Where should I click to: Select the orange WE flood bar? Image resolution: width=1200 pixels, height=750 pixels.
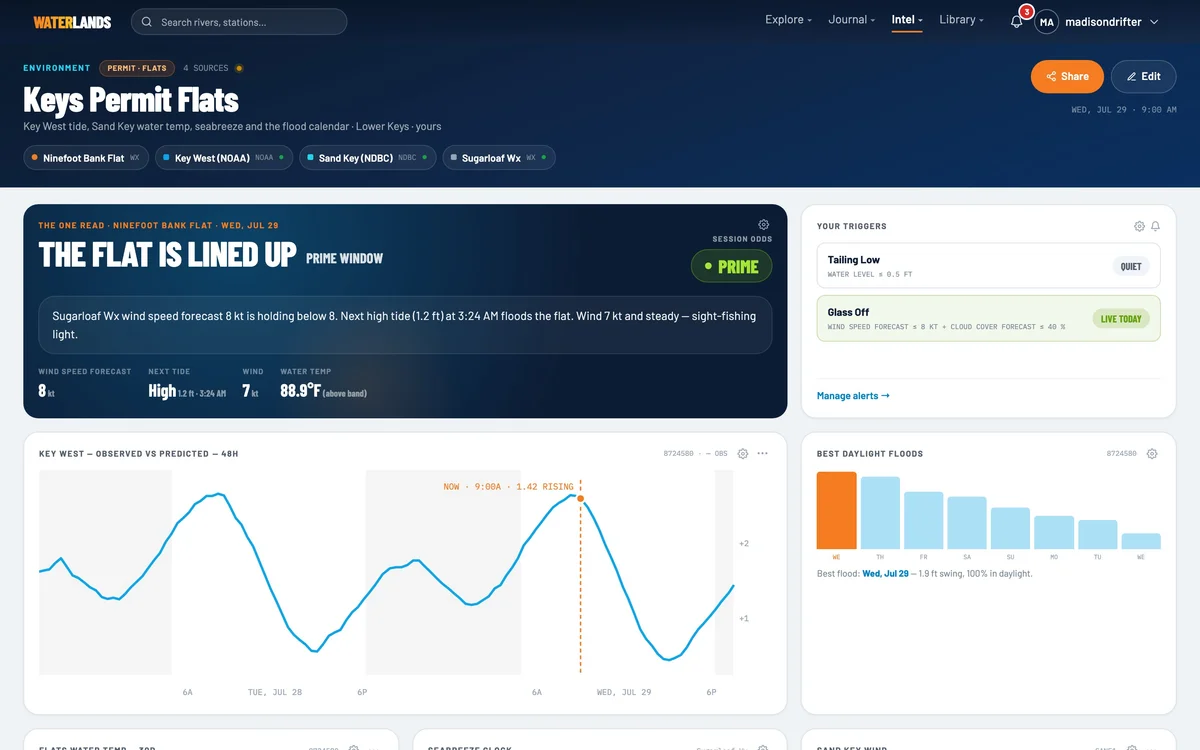point(837,510)
